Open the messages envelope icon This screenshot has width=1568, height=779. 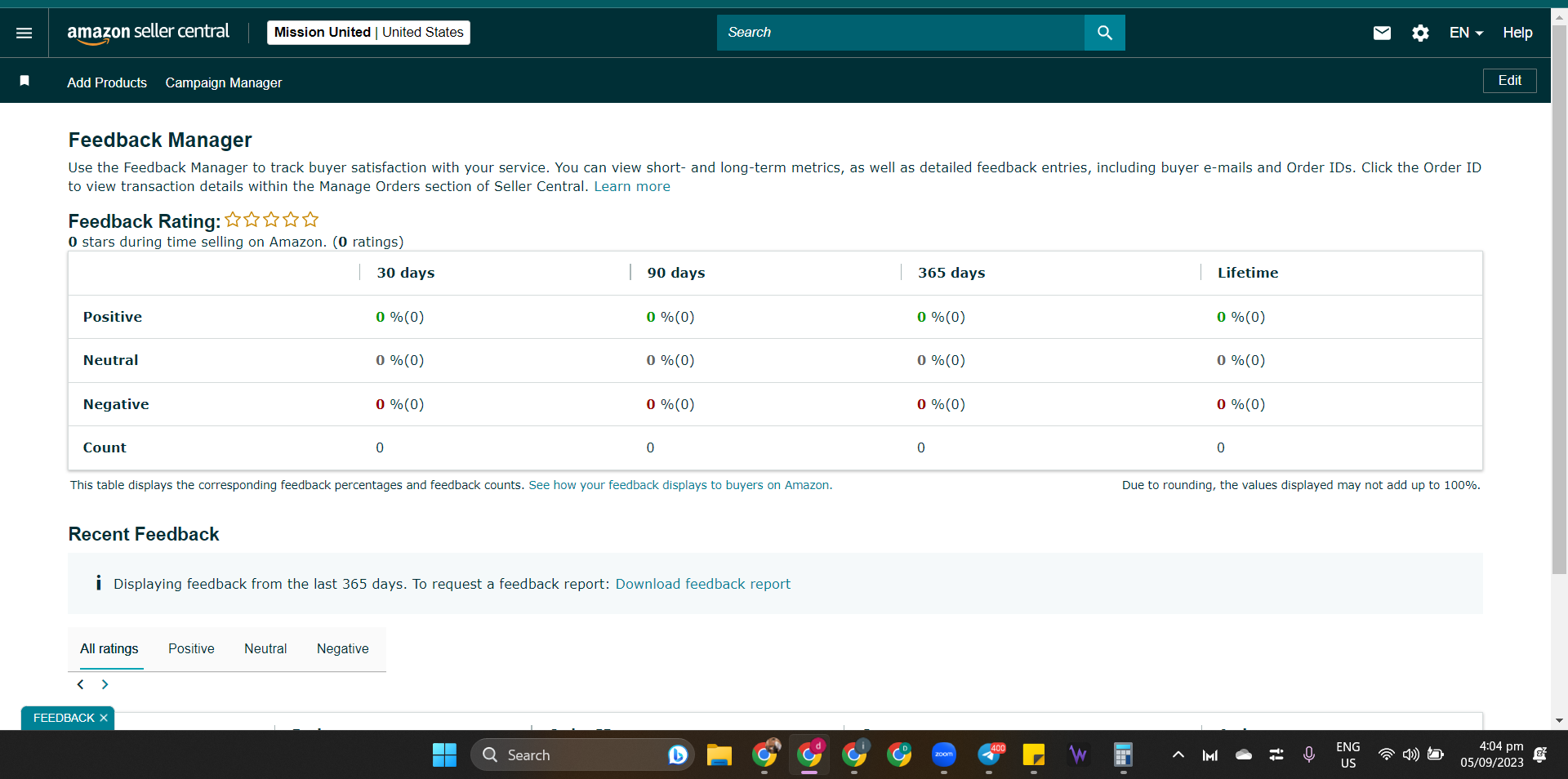(x=1382, y=33)
